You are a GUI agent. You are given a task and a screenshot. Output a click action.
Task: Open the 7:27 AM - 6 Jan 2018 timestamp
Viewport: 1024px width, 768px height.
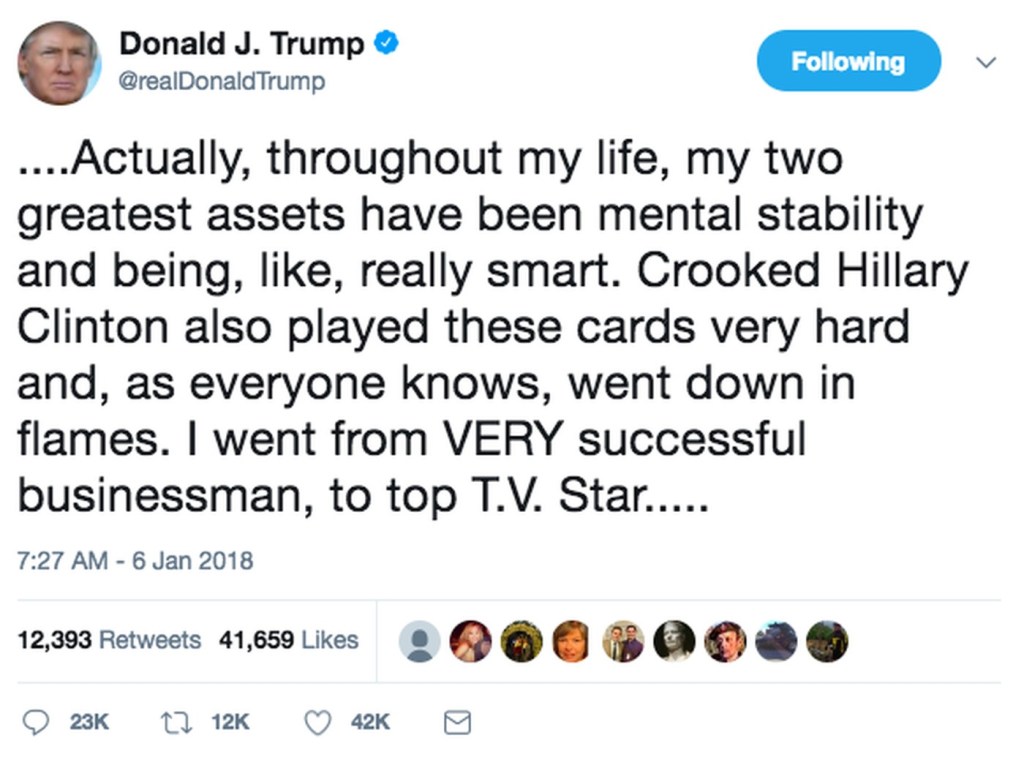click(136, 560)
